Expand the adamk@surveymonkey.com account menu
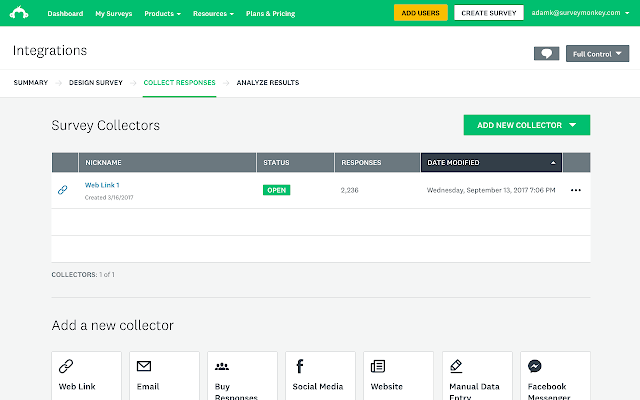Viewport: 640px width, 400px height. click(x=580, y=13)
